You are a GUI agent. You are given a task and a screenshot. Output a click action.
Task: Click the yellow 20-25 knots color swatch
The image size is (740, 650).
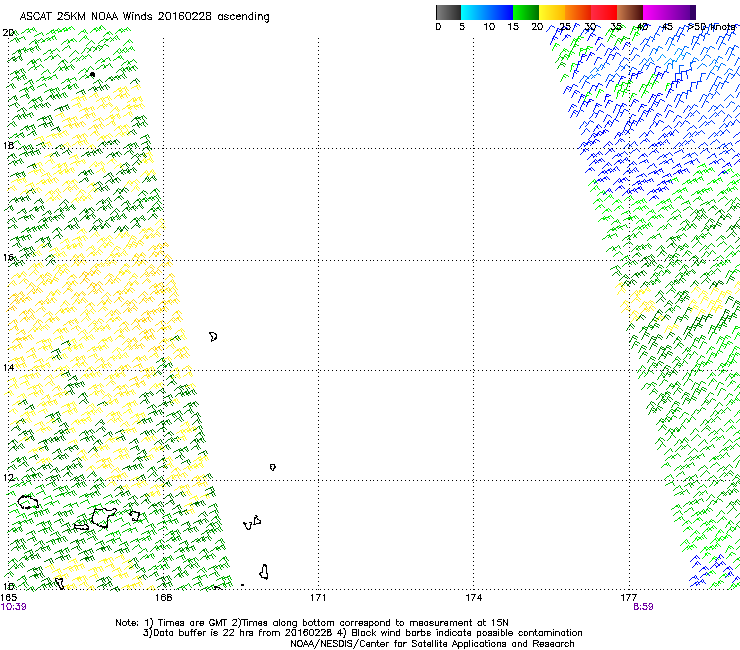point(552,12)
